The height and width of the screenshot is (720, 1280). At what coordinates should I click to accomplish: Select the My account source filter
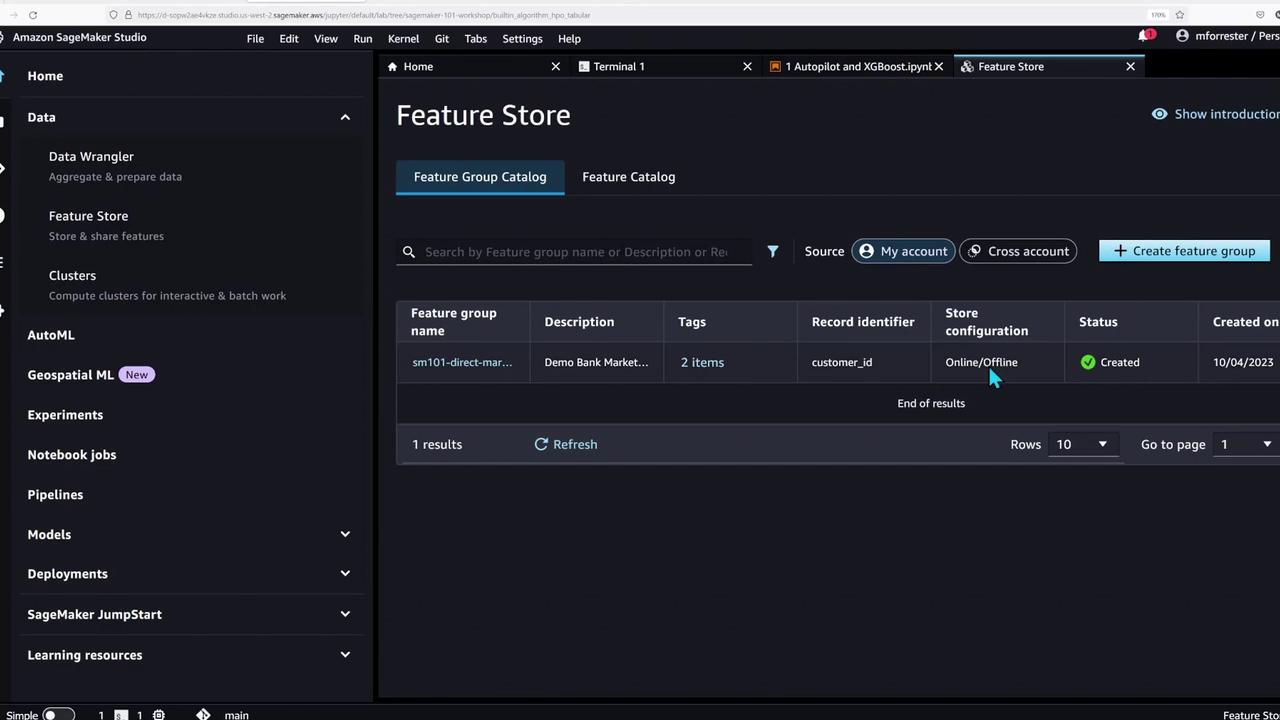click(x=903, y=251)
